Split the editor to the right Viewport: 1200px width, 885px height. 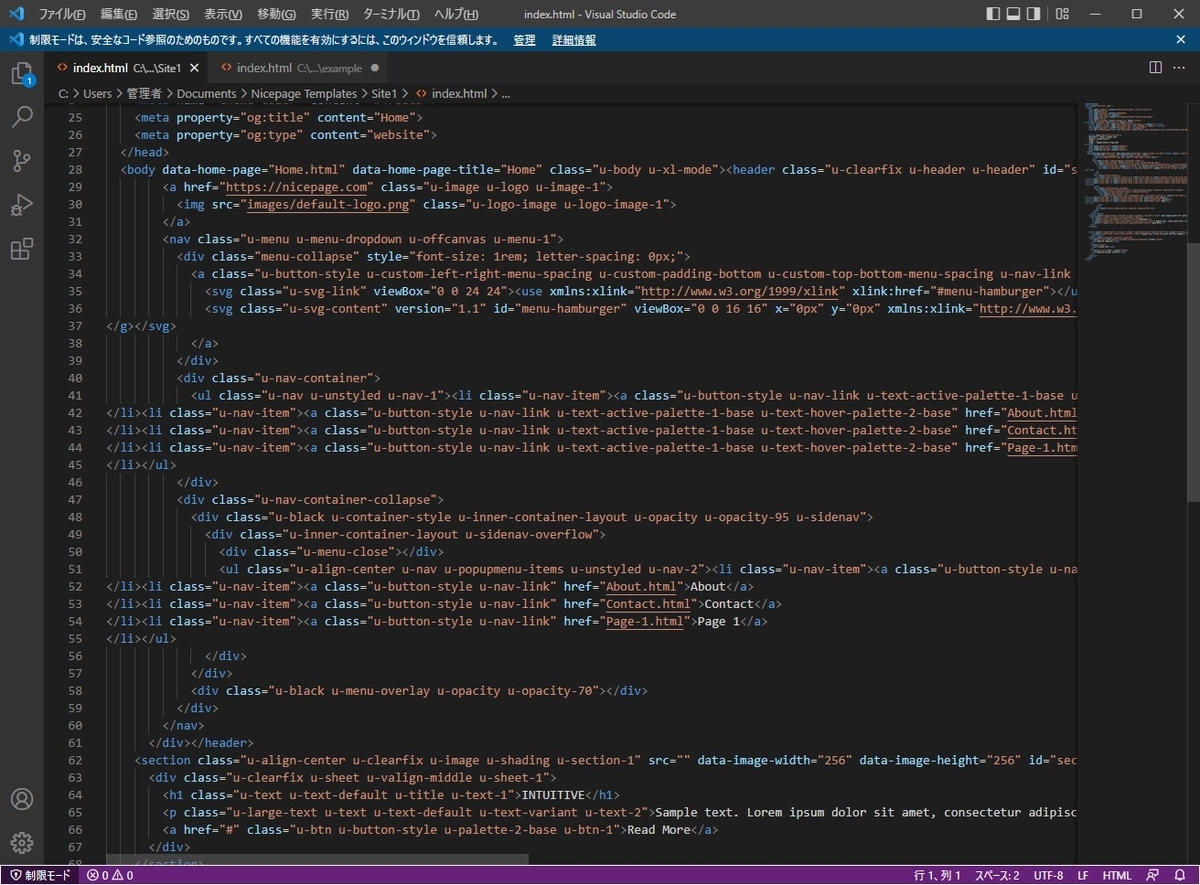coord(1155,68)
